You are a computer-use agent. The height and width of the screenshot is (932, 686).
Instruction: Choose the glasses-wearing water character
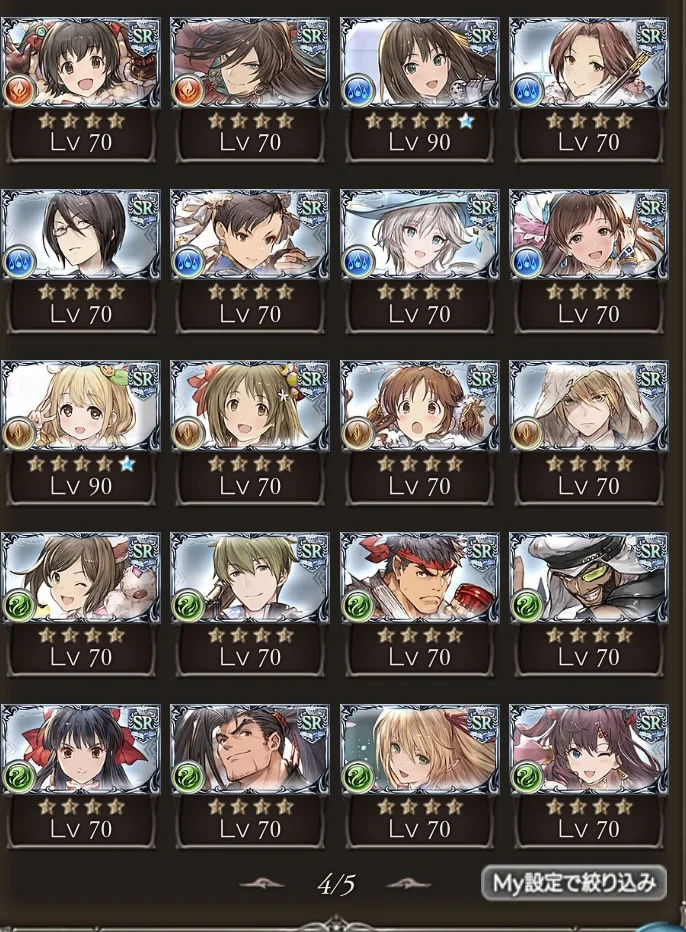point(81,235)
